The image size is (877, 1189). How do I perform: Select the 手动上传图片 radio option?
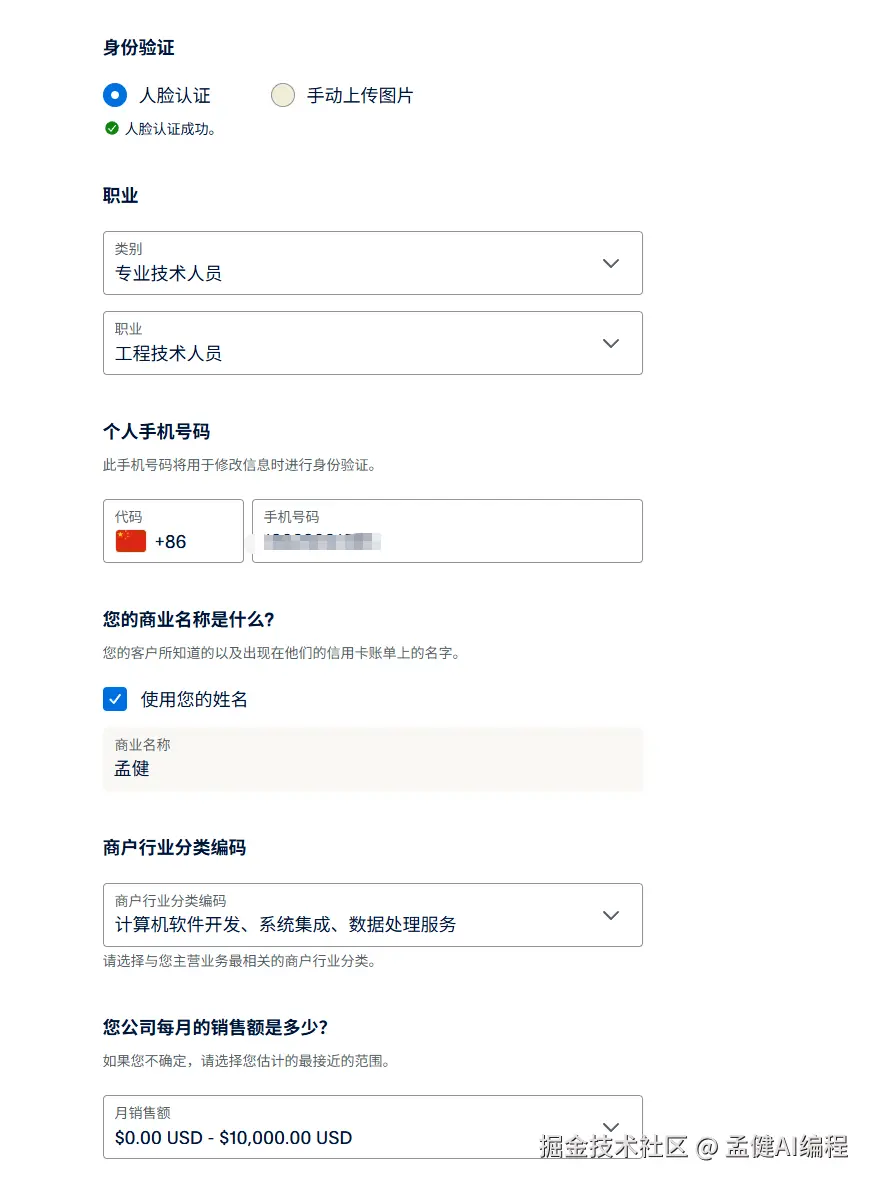283,95
